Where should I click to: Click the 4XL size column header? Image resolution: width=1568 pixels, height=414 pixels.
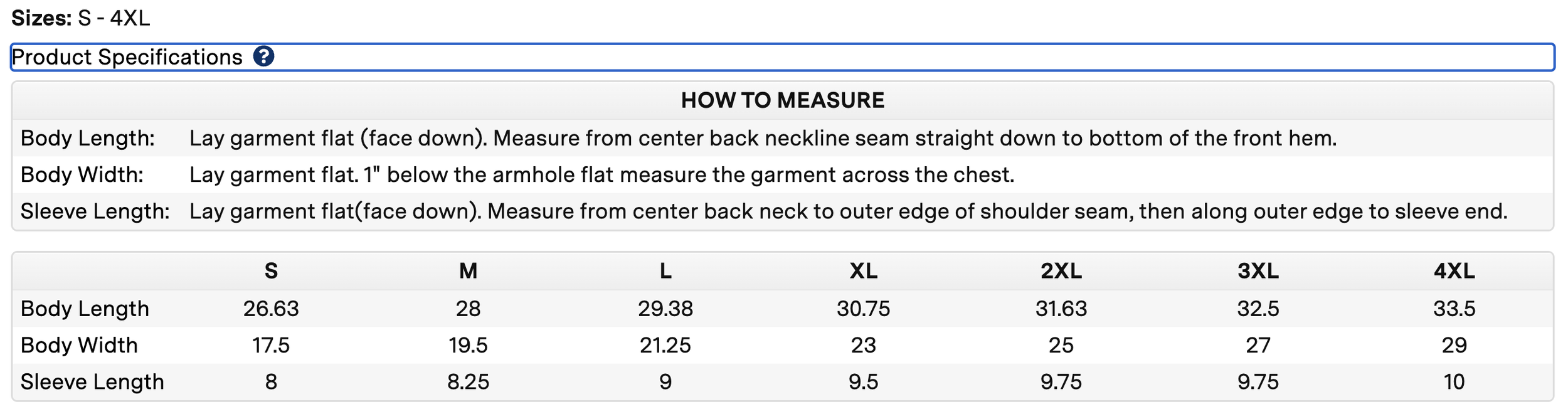coord(1454,271)
